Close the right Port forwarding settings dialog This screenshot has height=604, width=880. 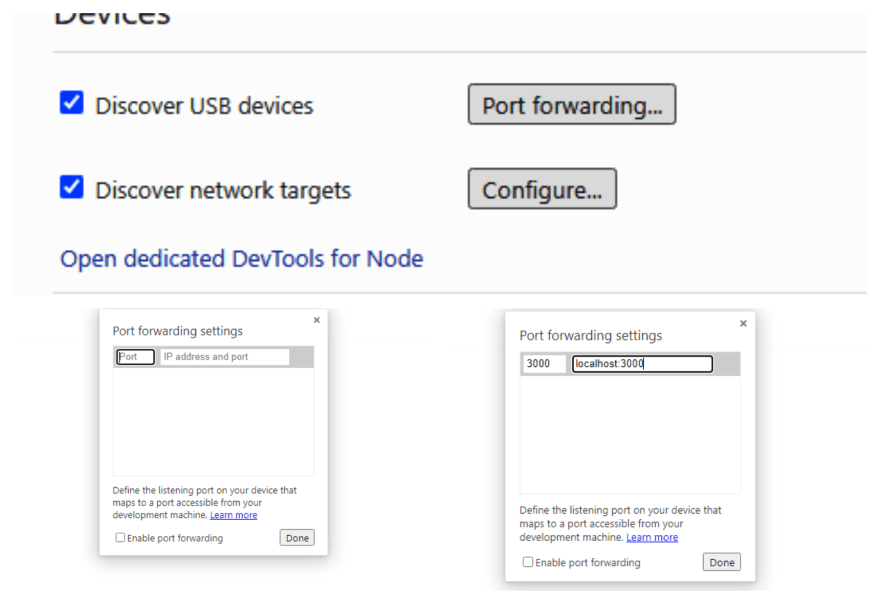tap(743, 323)
